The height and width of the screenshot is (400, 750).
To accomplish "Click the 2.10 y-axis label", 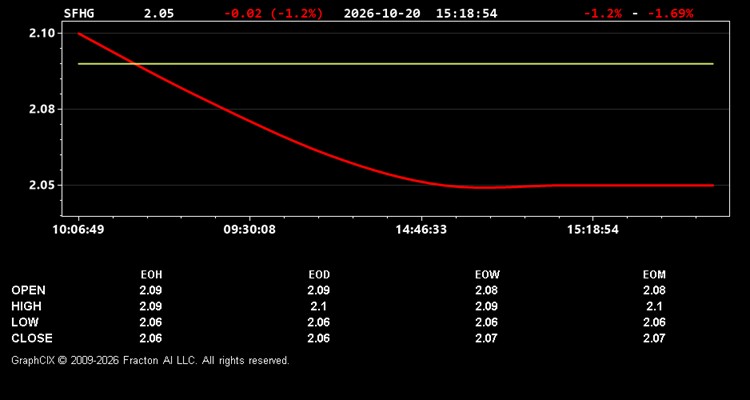I will tap(42, 33).
